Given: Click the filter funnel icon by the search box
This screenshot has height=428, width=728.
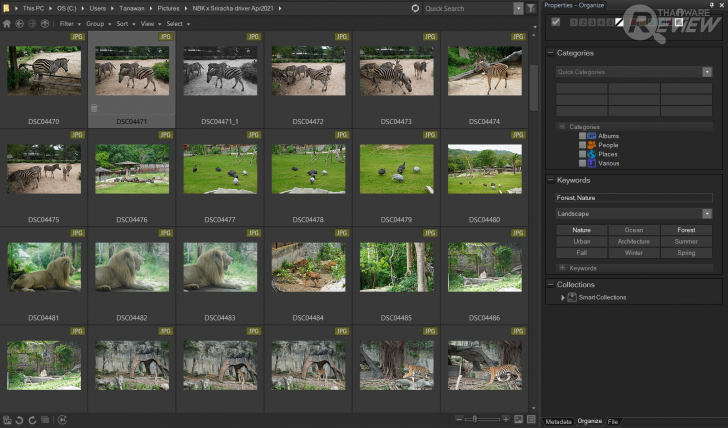Looking at the screenshot, I should (x=531, y=8).
